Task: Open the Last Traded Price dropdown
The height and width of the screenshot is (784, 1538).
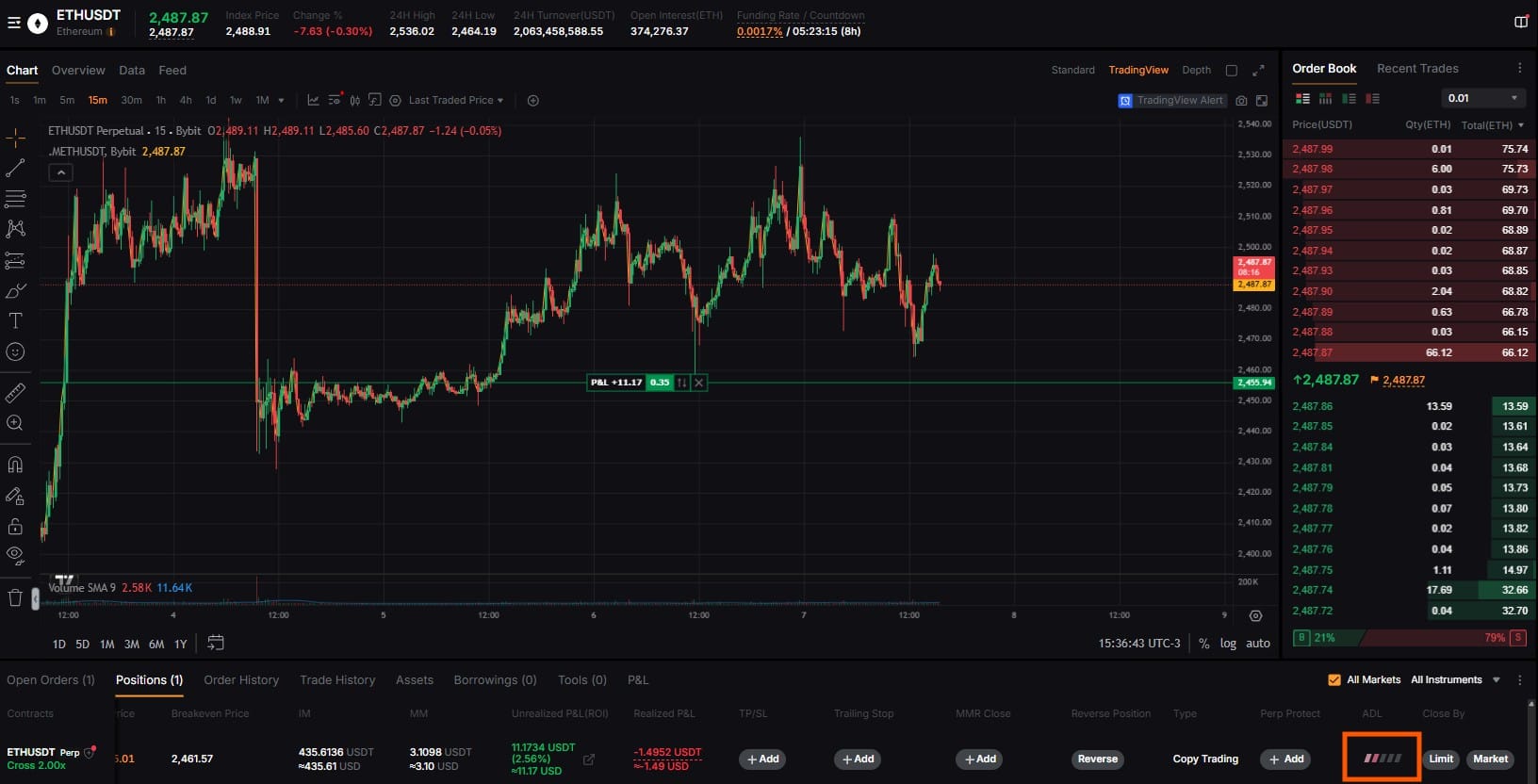Action: (456, 100)
